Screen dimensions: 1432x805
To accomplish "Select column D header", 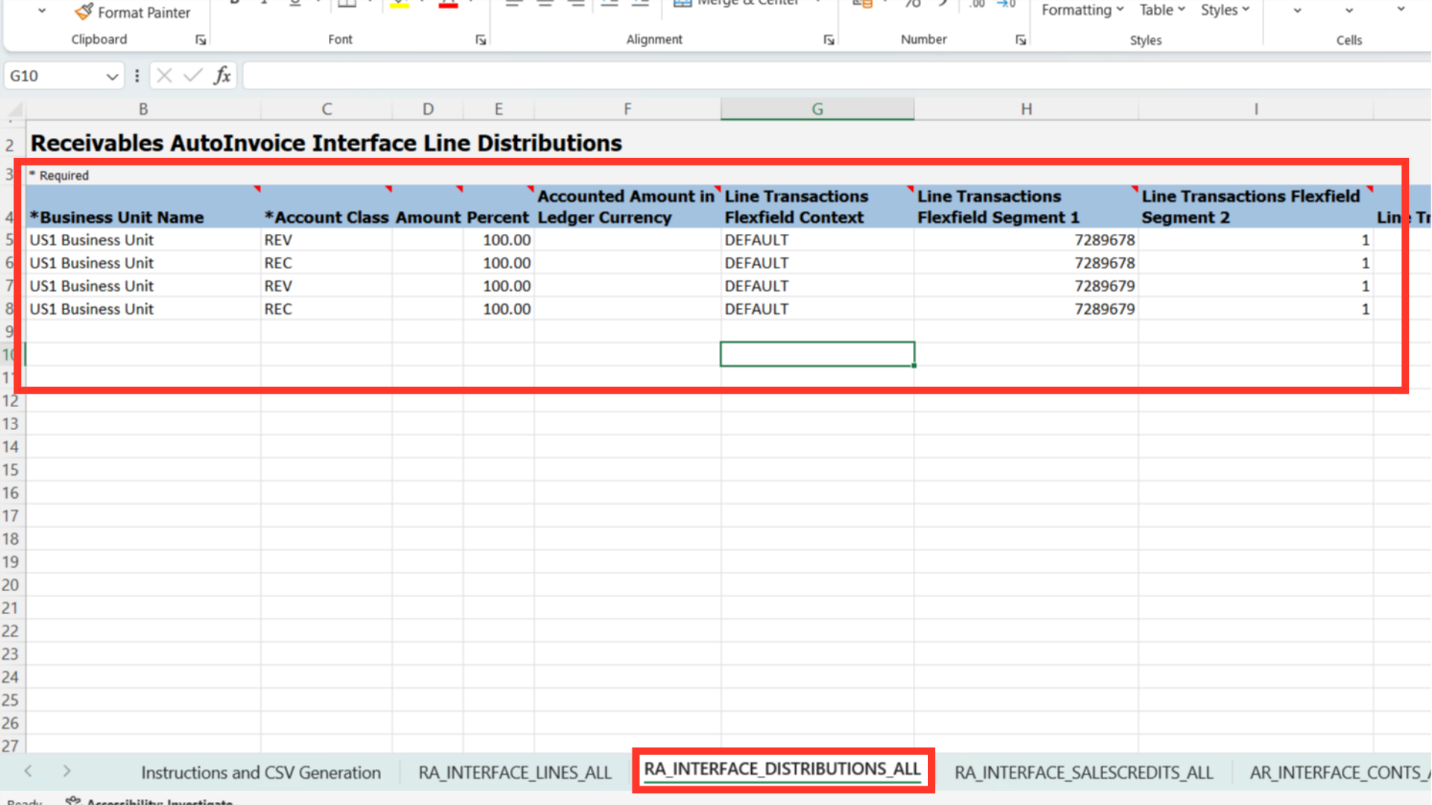I will pyautogui.click(x=428, y=110).
